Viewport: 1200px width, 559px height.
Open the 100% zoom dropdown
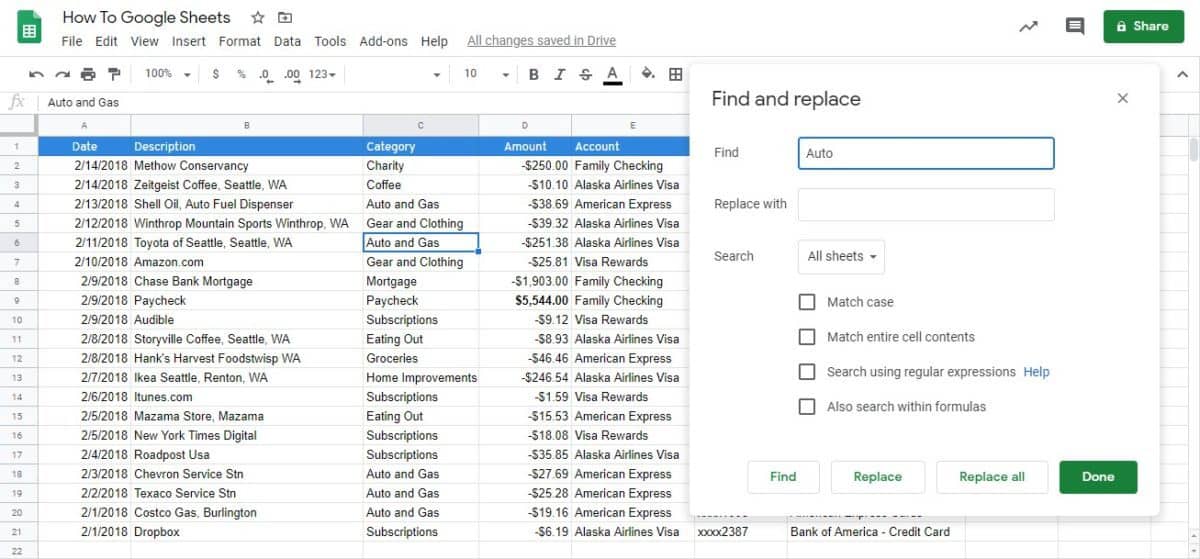point(167,74)
